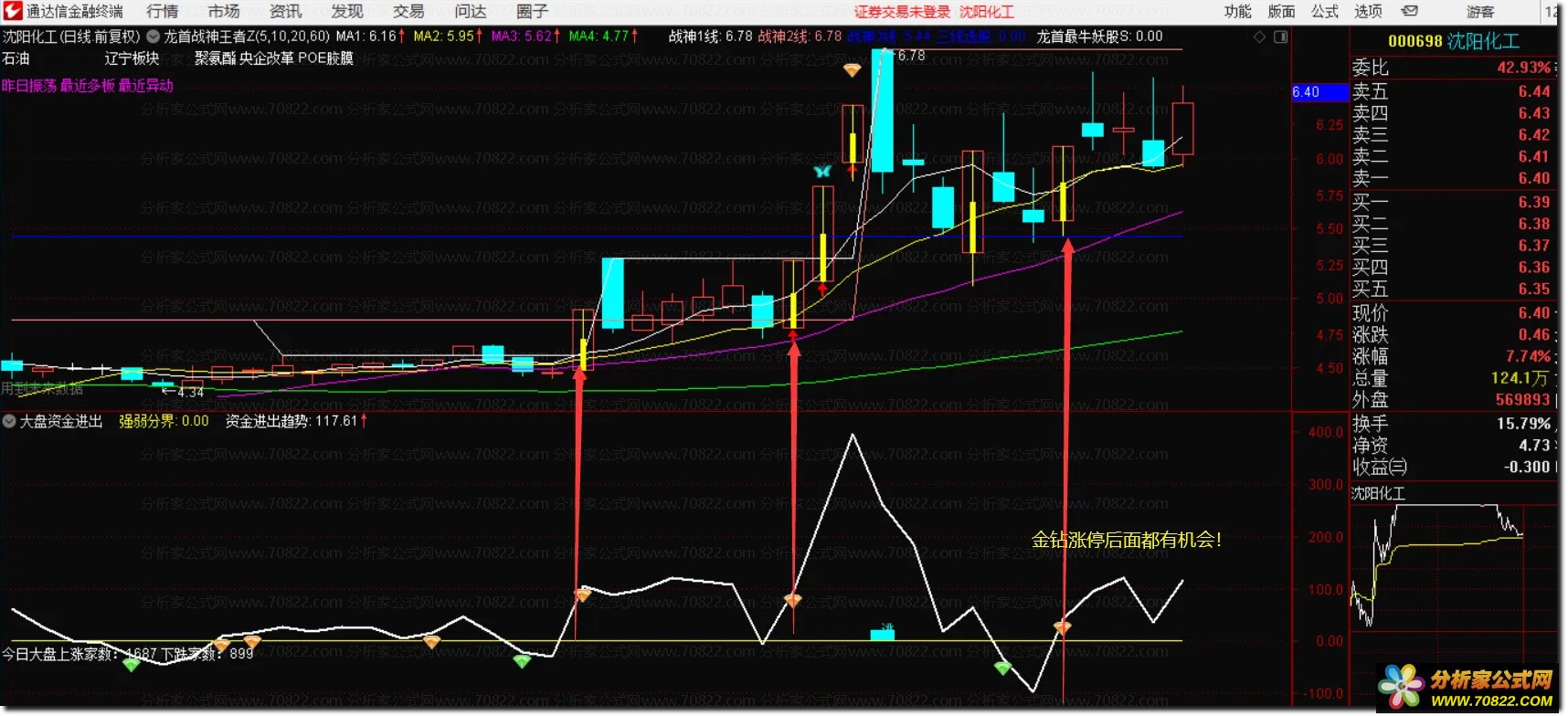Open the 版面 menu
Screen dimensions: 1568x716
click(x=1282, y=11)
